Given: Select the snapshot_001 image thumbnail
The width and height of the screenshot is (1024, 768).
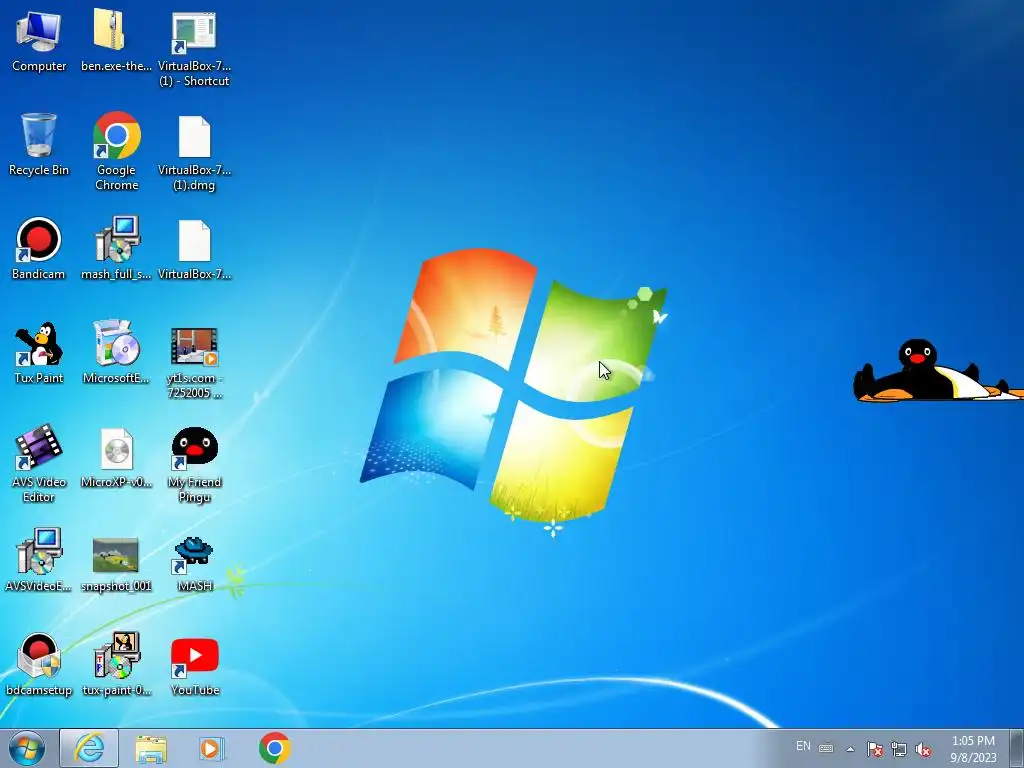Looking at the screenshot, I should 116,564.
